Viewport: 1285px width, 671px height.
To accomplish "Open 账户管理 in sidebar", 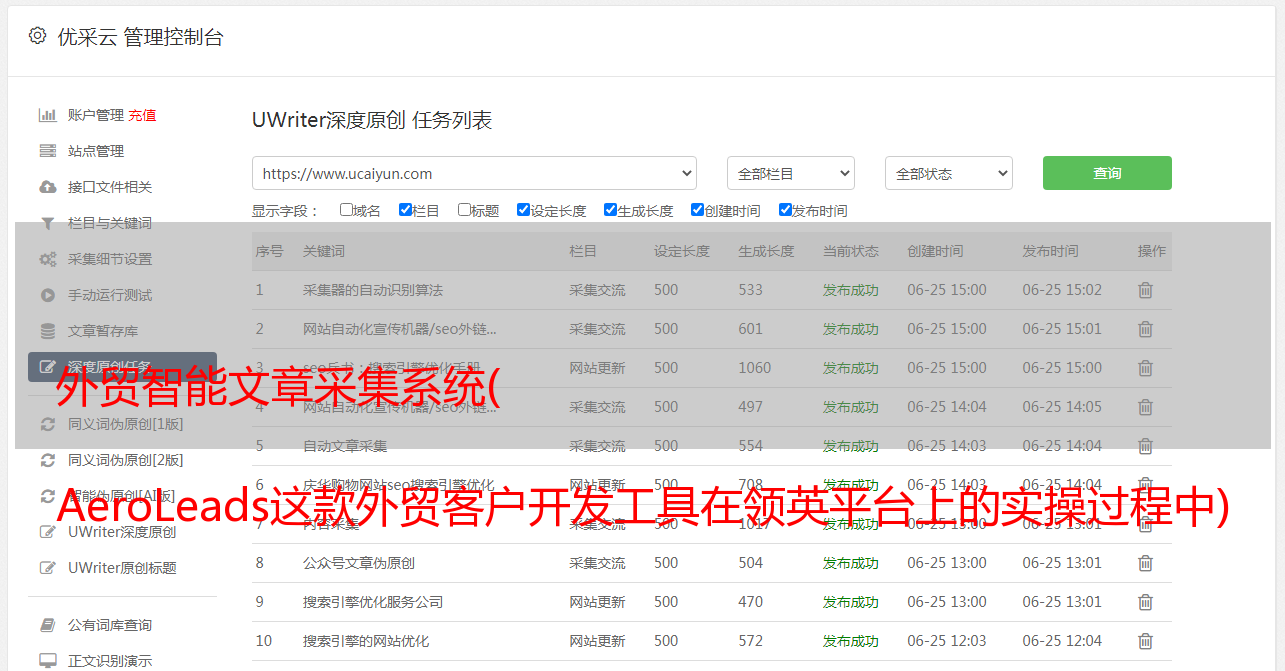I will (x=96, y=115).
